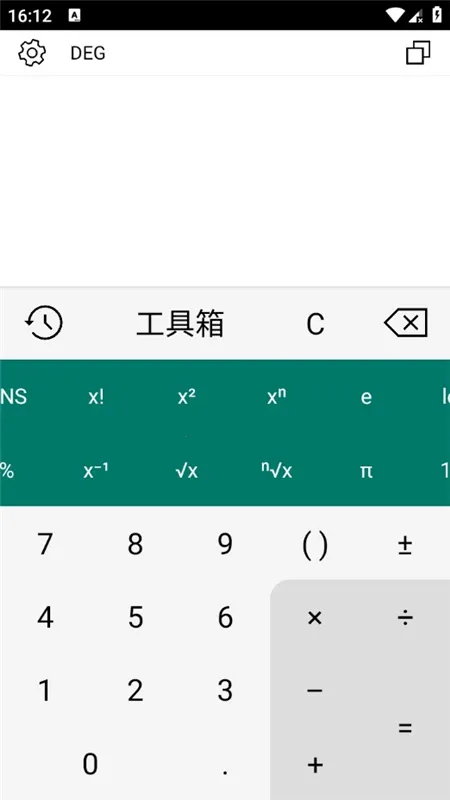The height and width of the screenshot is (800, 450).
Task: Select the x! factorial function
Action: click(96, 397)
